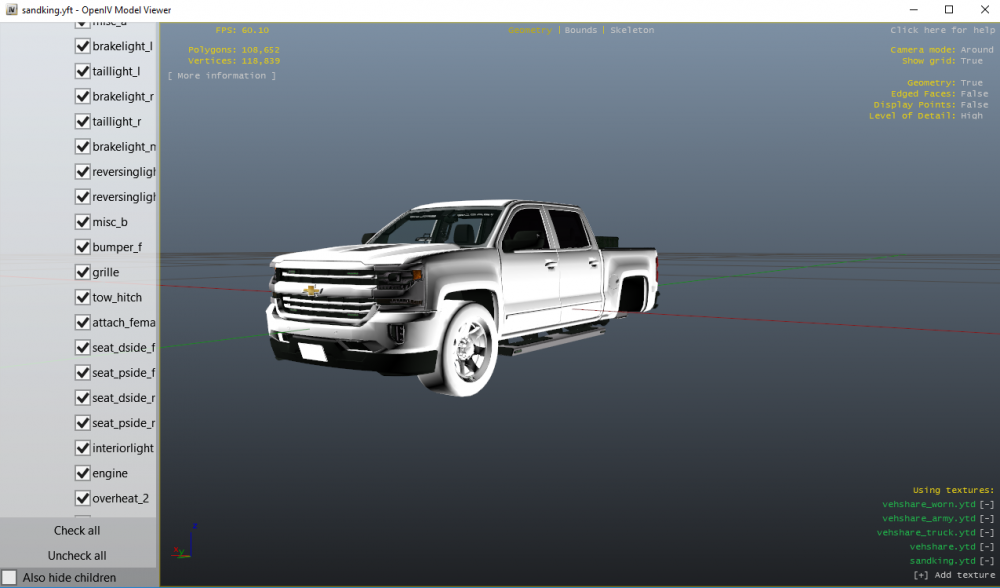This screenshot has width=1000, height=588.
Task: Open Click here for help
Action: pos(943,30)
